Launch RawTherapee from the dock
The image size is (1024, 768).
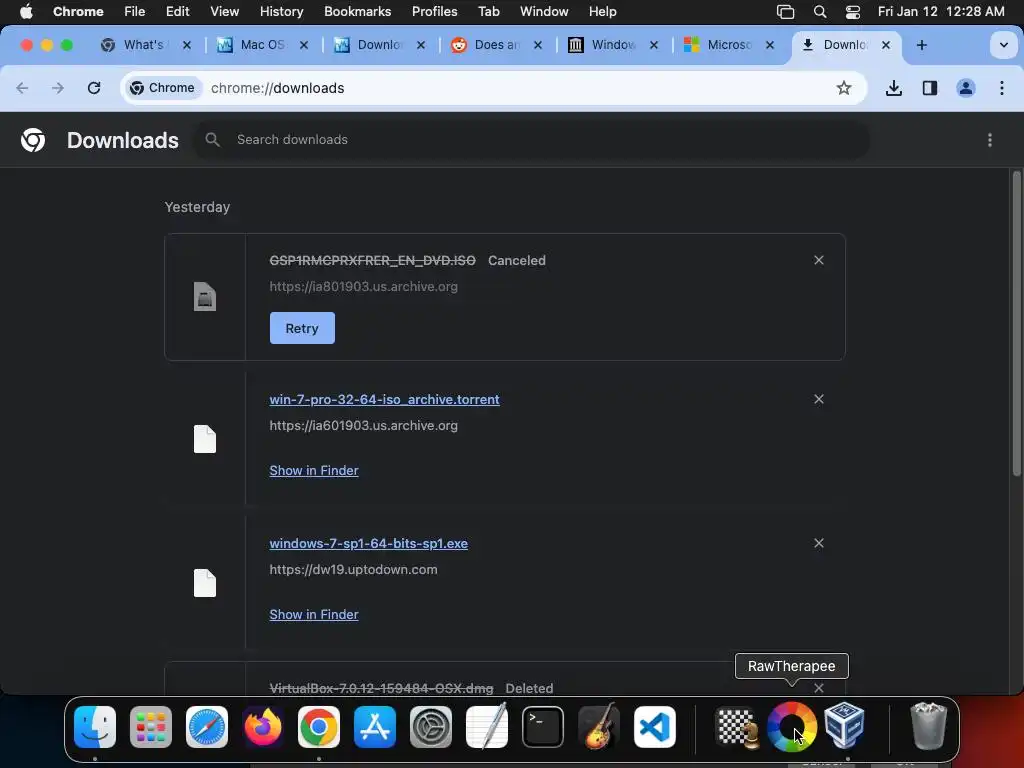[792, 727]
